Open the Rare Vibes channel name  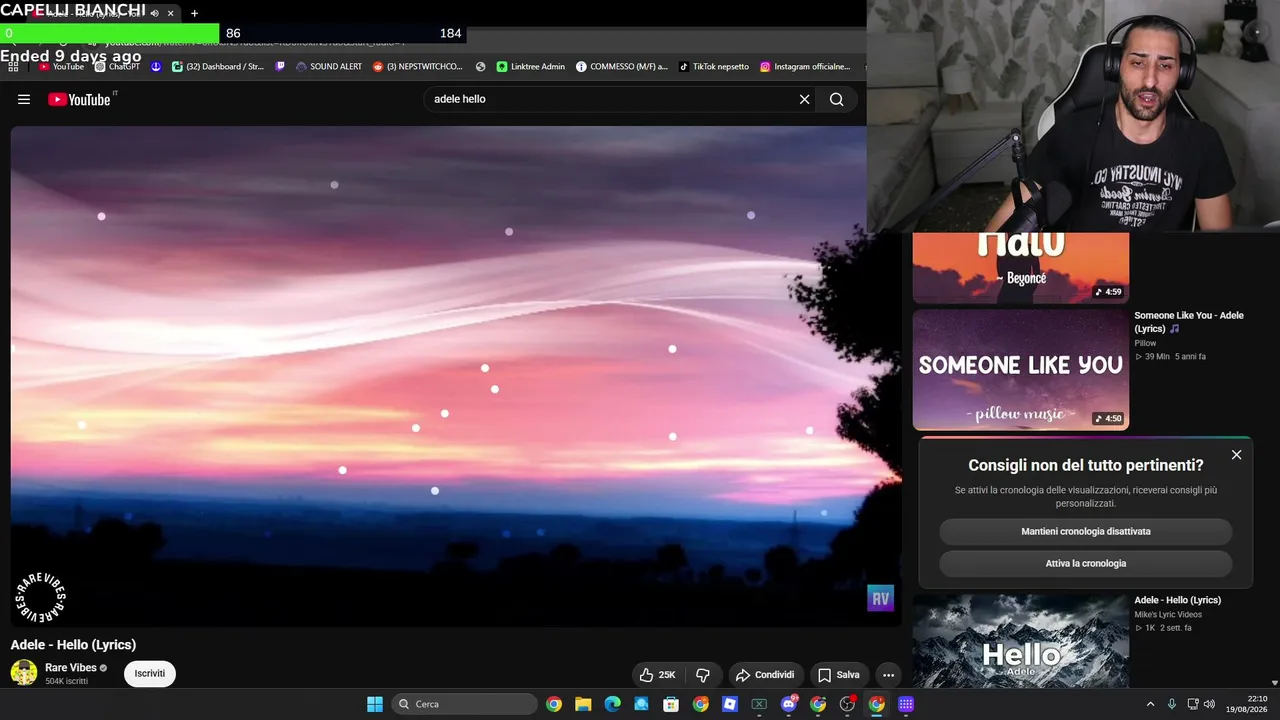tap(71, 667)
